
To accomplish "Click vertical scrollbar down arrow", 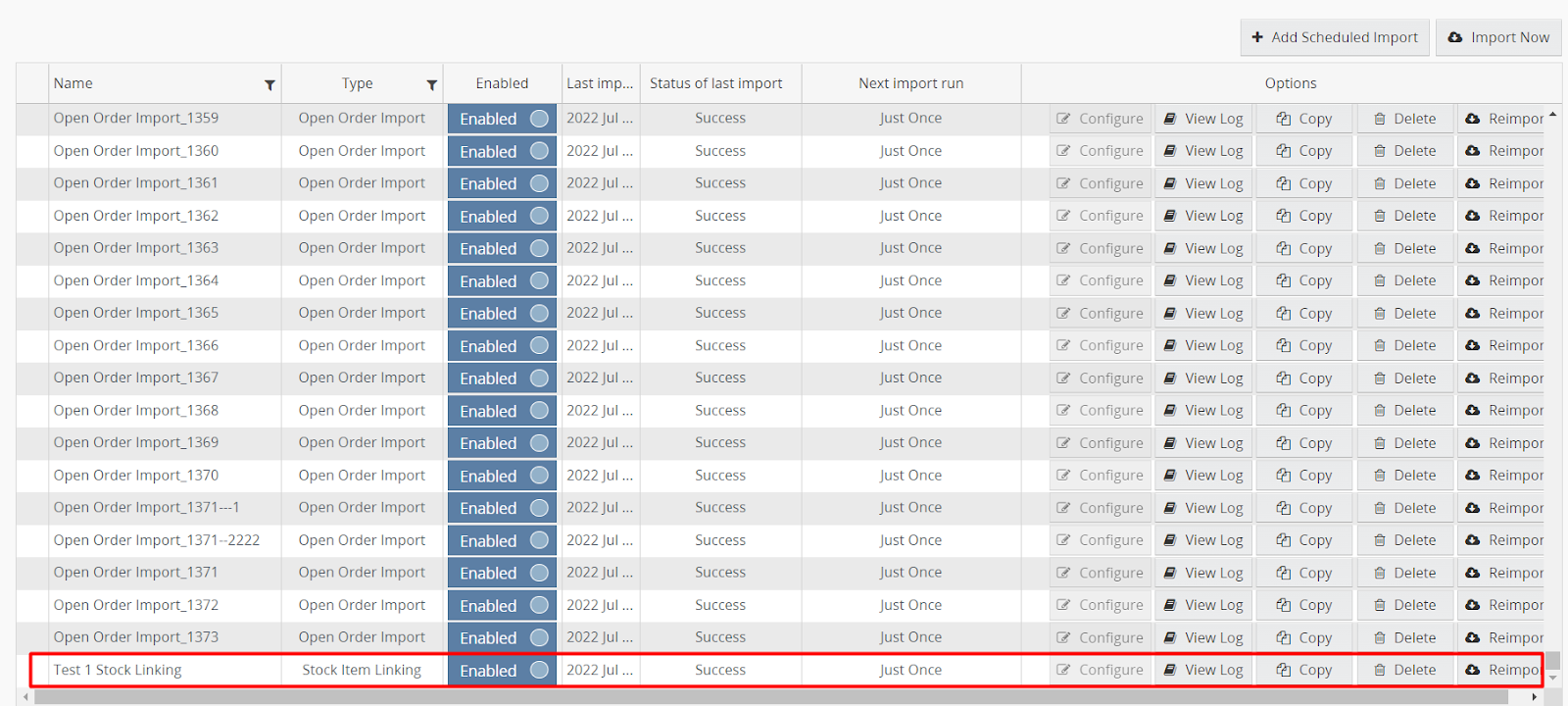I will [x=1552, y=679].
